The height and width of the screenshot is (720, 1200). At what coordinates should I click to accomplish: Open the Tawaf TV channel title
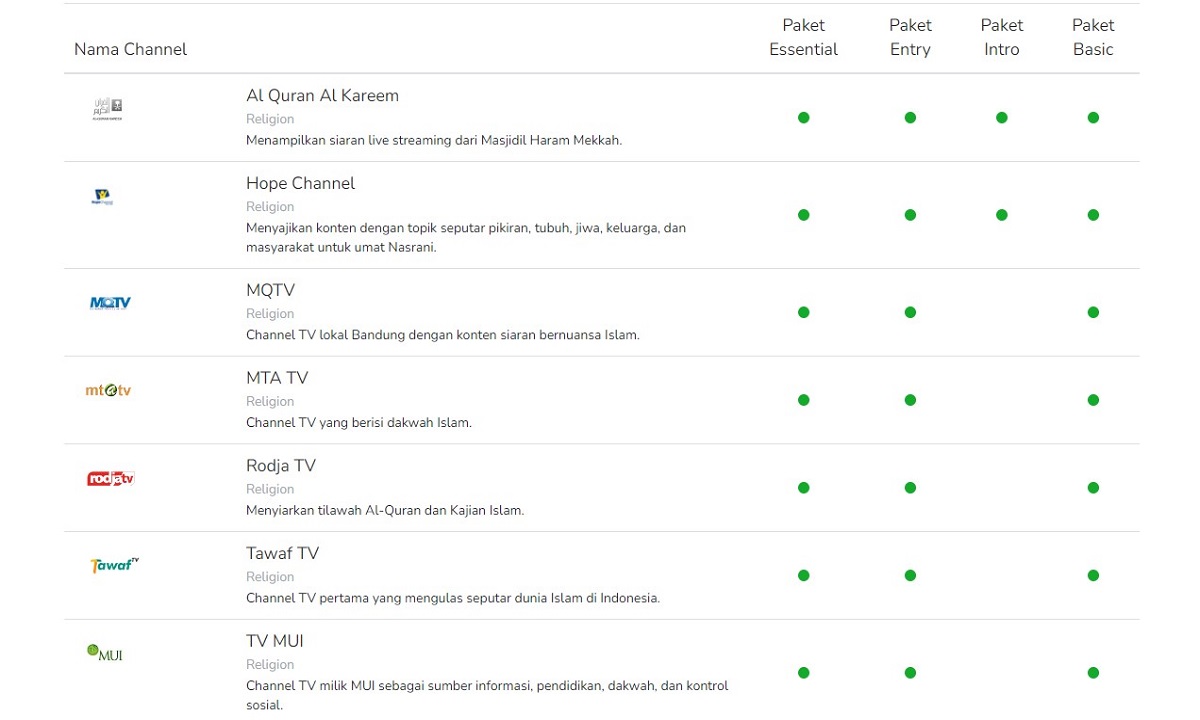click(x=282, y=553)
